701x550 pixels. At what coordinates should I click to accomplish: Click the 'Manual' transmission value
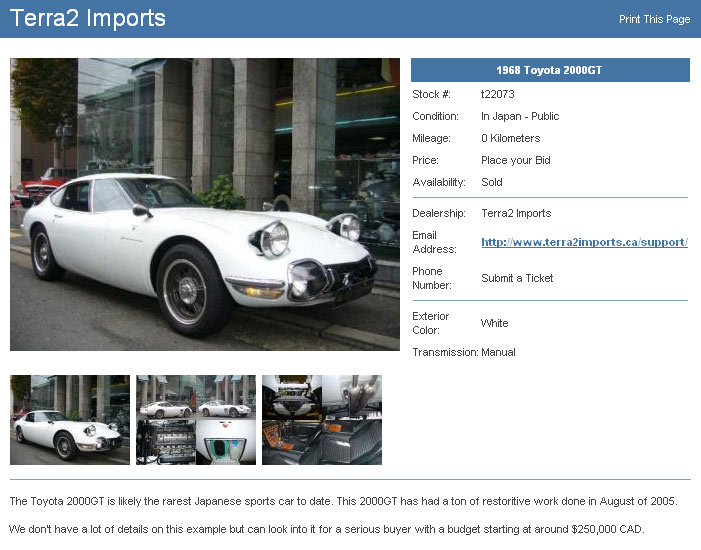[498, 352]
